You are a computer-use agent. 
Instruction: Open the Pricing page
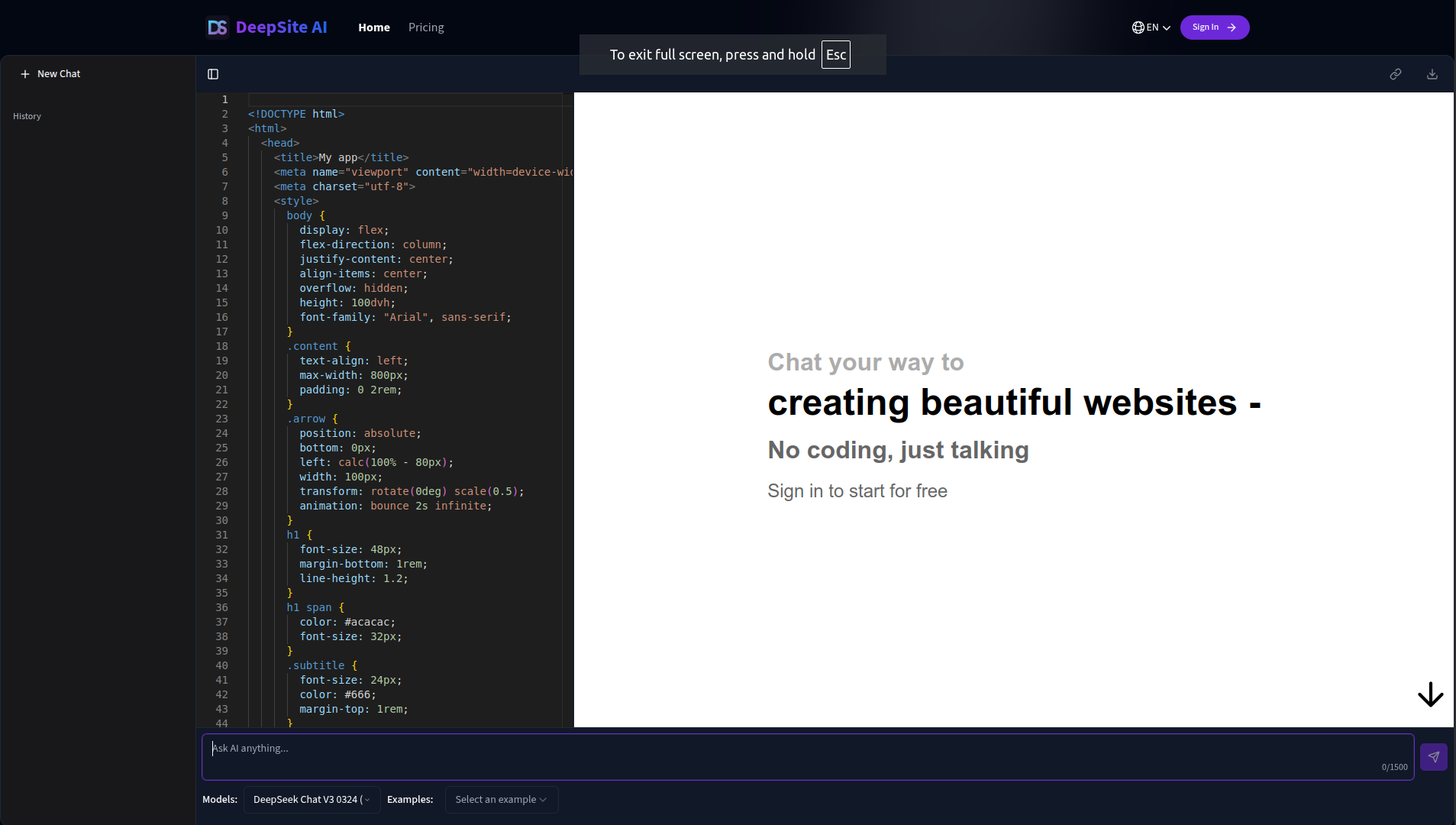pos(426,27)
